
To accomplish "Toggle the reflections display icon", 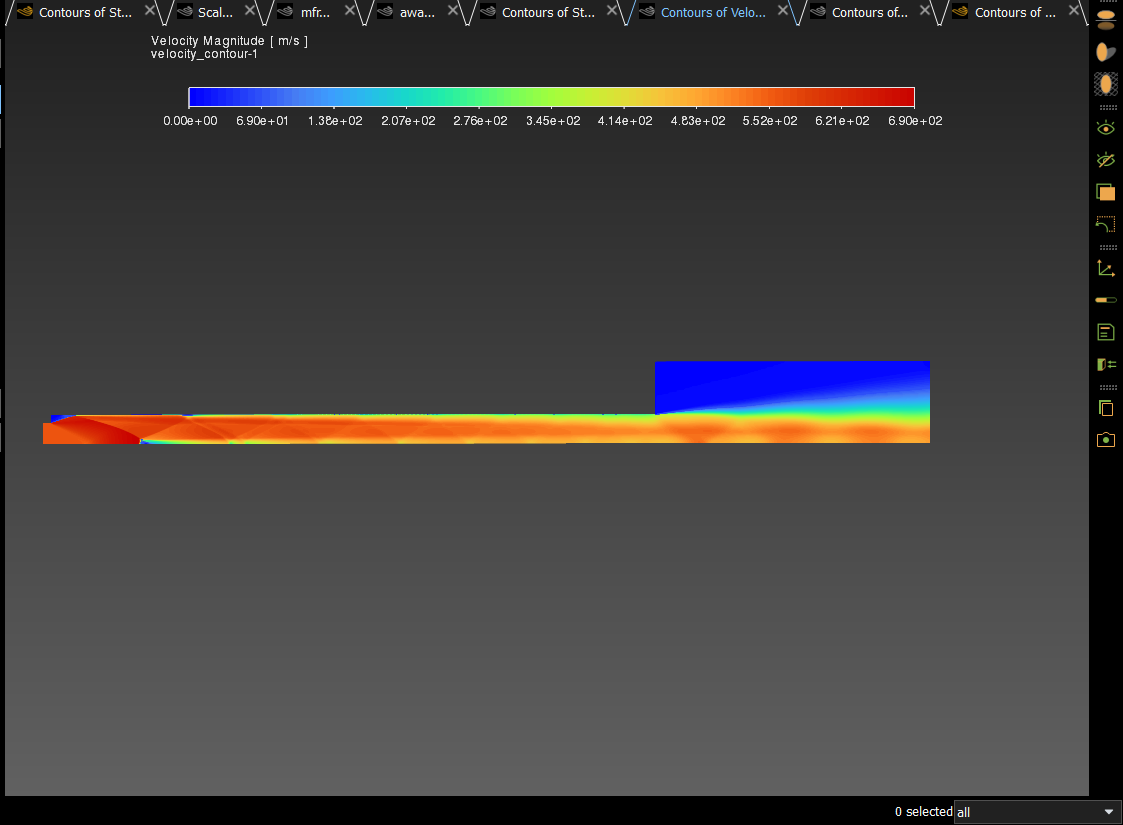I will [x=1105, y=21].
